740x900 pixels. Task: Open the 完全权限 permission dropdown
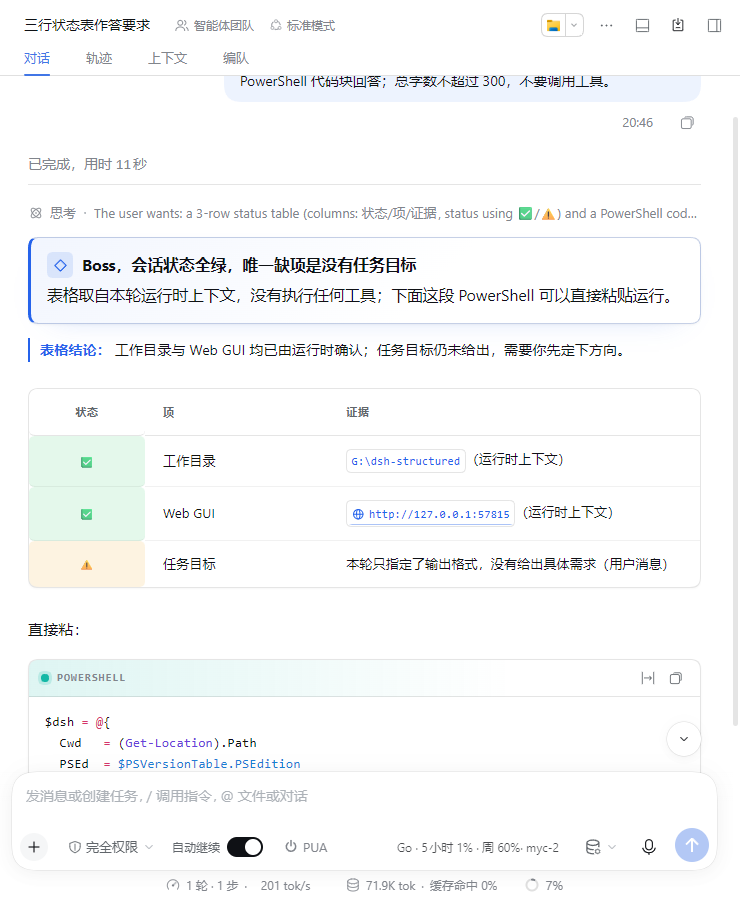(x=111, y=847)
